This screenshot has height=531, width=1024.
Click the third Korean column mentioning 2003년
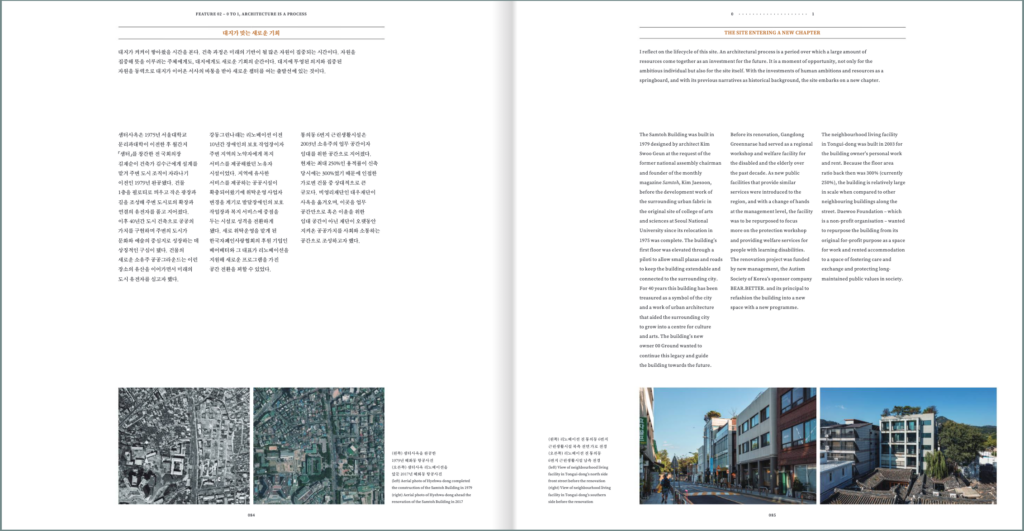[x=340, y=187]
